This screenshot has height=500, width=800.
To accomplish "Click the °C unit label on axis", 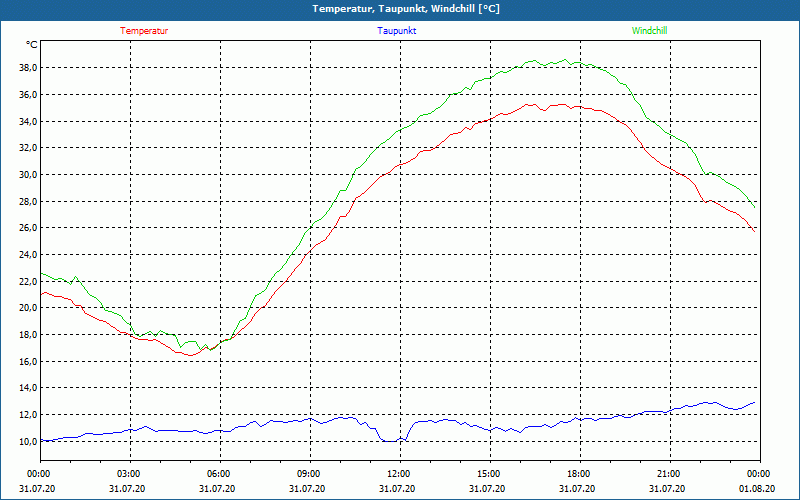I will click(32, 45).
